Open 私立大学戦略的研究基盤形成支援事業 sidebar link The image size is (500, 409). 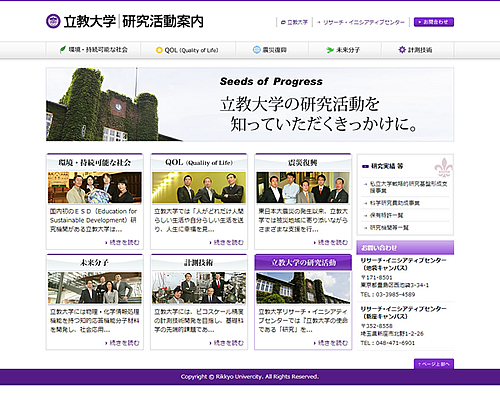[408, 187]
